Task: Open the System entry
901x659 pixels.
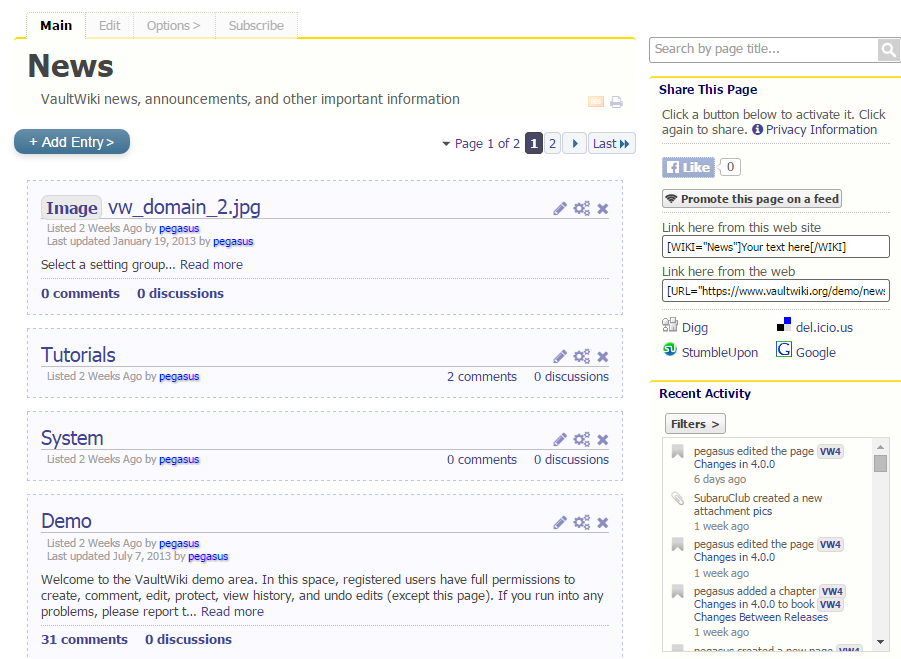Action: click(x=72, y=438)
